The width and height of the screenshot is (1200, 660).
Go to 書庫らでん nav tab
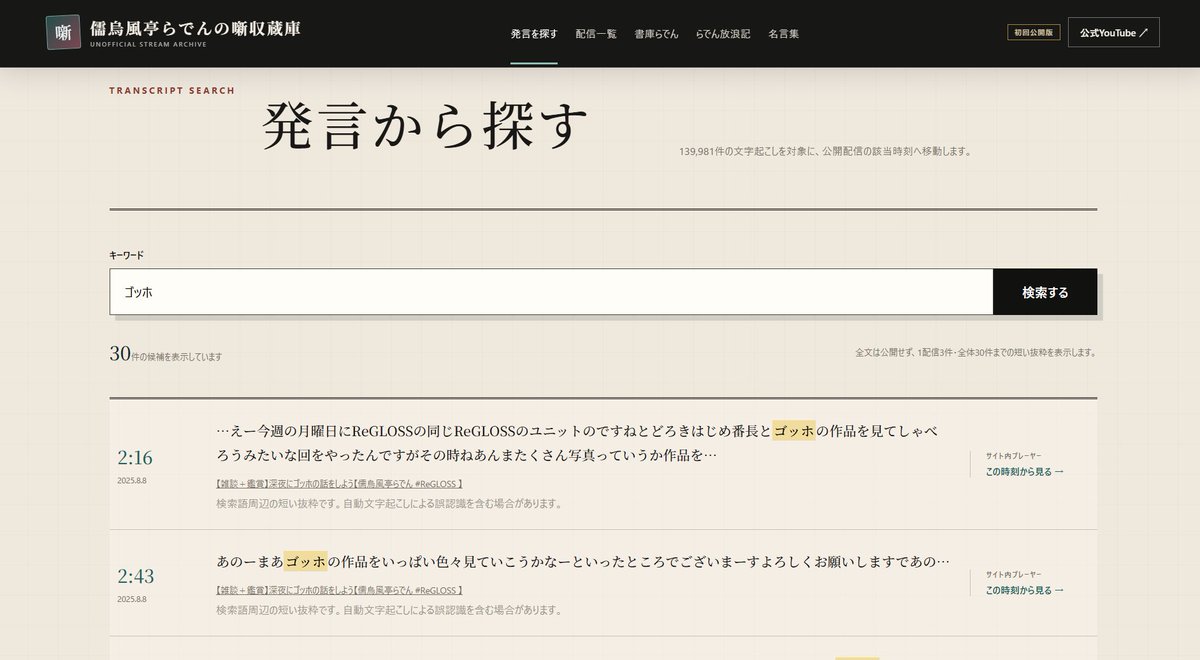tap(656, 33)
